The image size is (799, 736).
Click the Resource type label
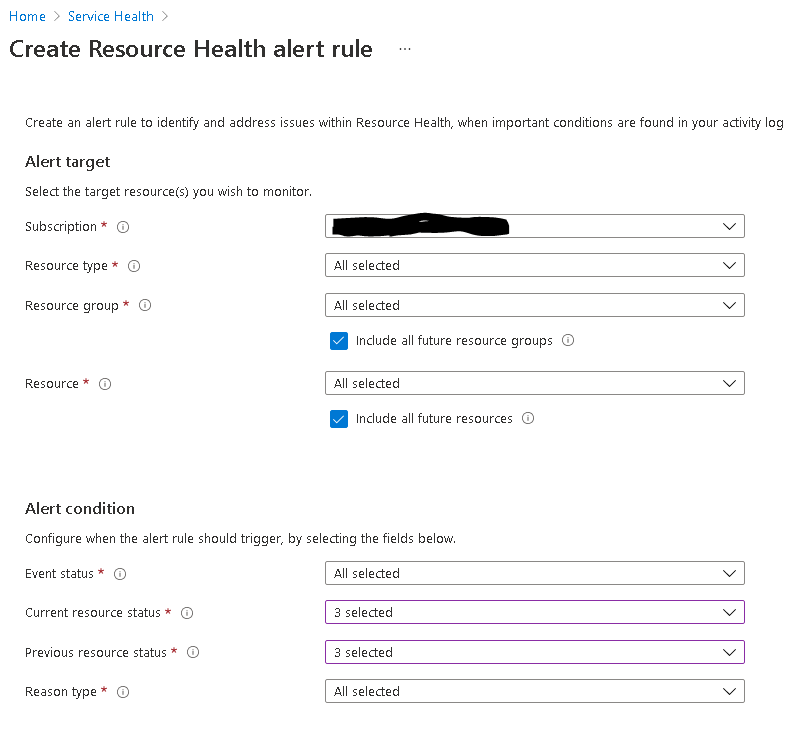tap(66, 266)
